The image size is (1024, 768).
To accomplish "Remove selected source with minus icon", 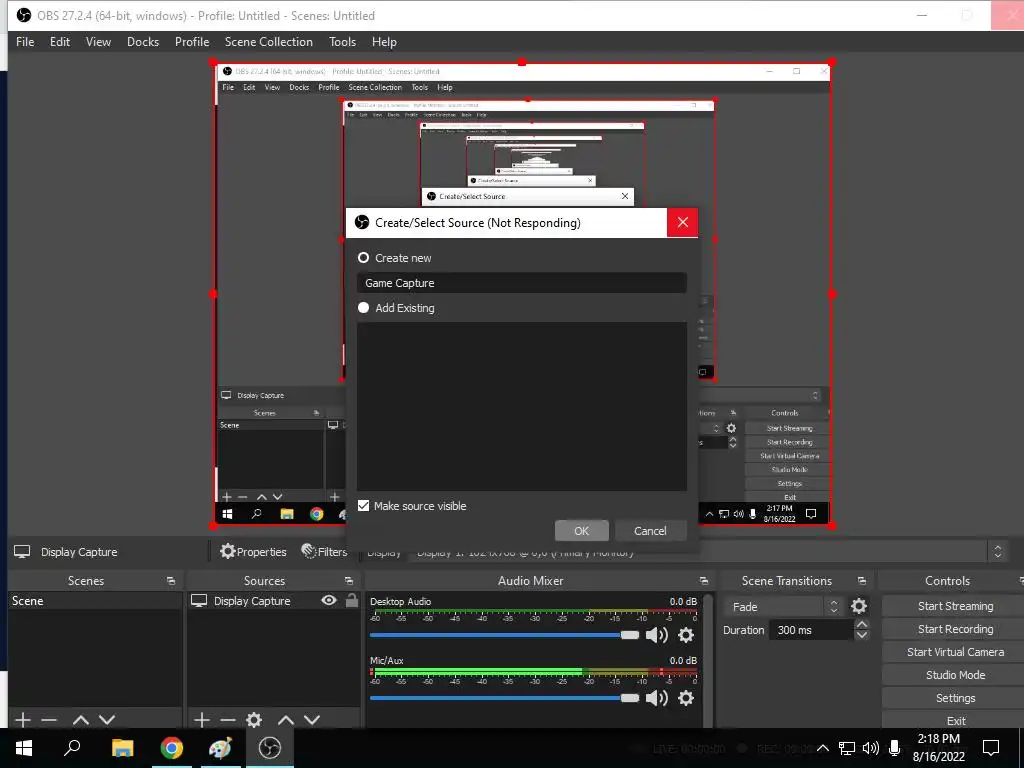I will pos(228,720).
